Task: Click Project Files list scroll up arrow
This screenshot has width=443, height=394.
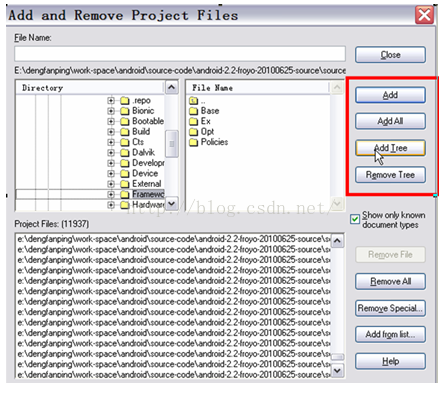Action: [337, 241]
